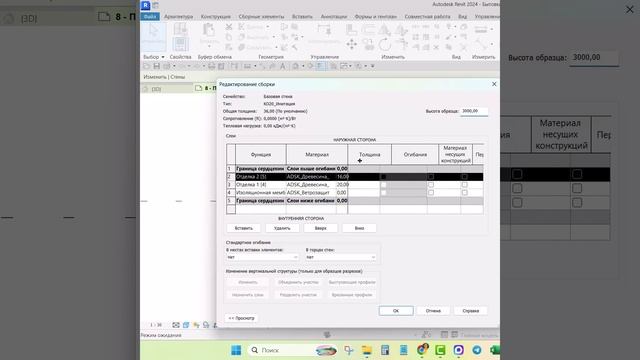Click the Вниз button
The width and height of the screenshot is (640, 360).
359,228
